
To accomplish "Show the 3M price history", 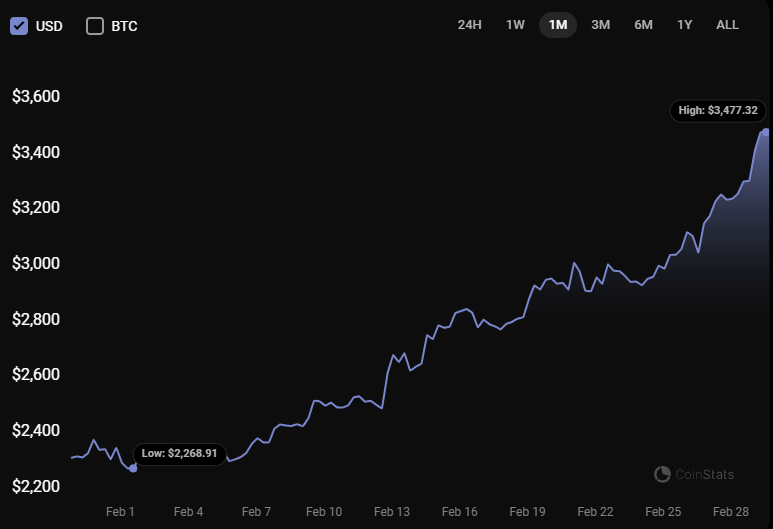I will 600,25.
